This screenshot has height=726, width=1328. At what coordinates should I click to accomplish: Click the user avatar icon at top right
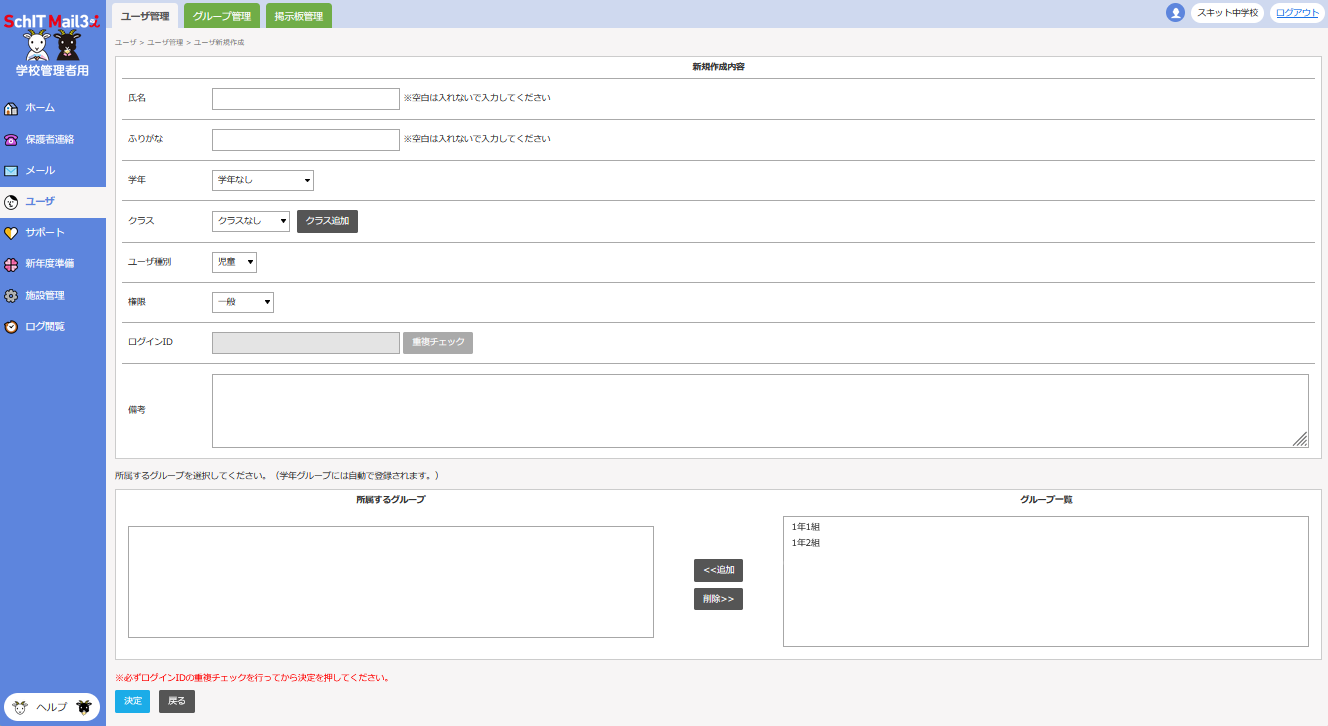1175,13
